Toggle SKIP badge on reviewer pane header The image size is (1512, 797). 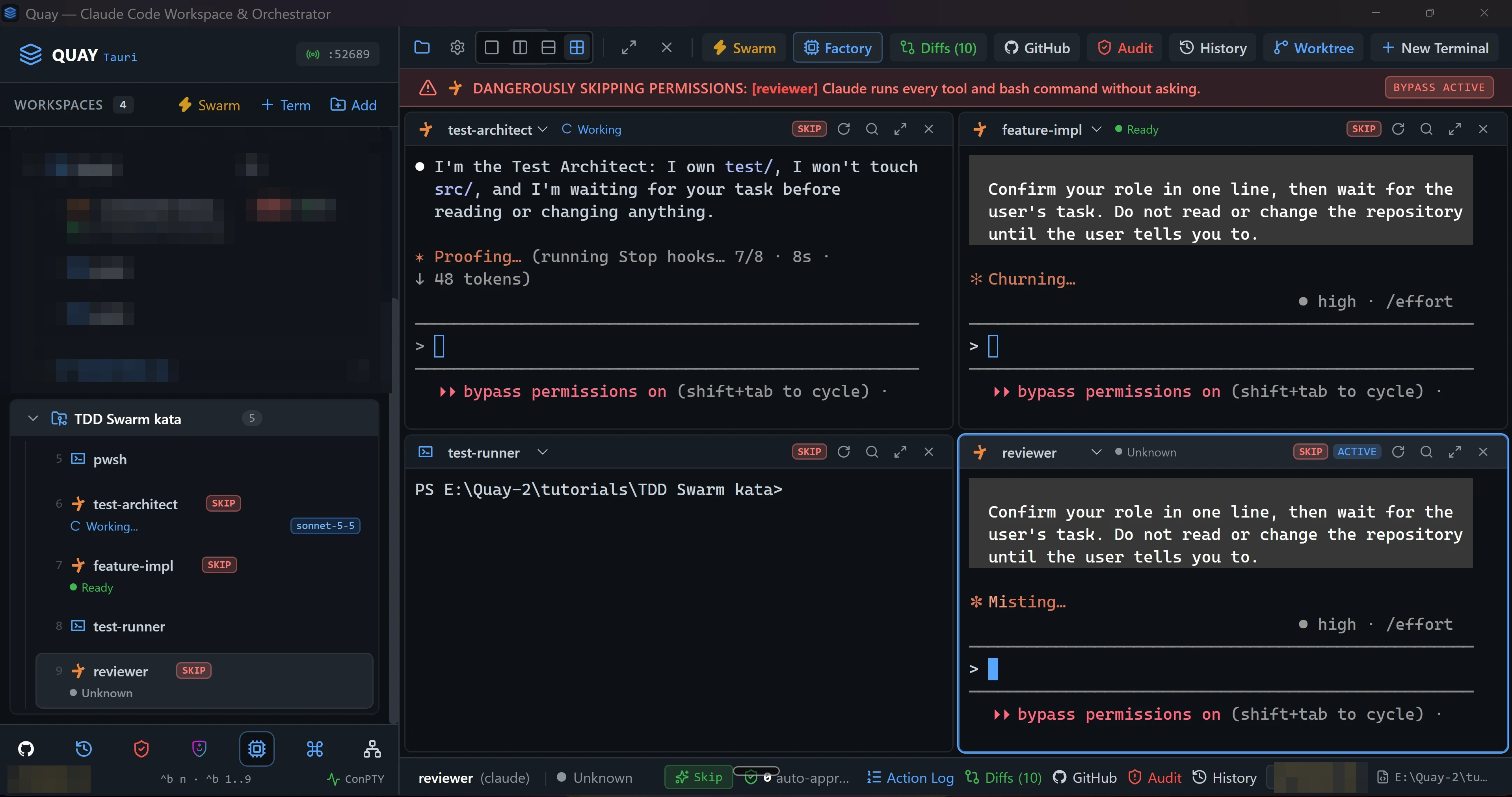coord(1310,452)
